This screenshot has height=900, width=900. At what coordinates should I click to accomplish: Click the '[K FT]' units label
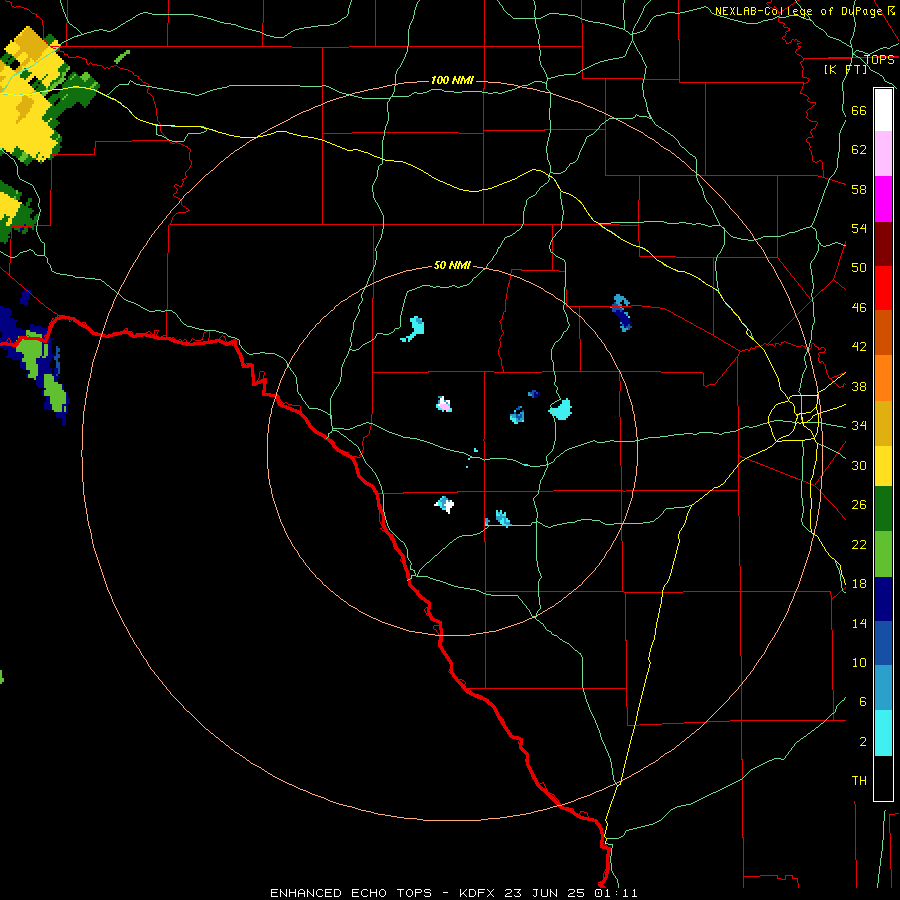845,70
